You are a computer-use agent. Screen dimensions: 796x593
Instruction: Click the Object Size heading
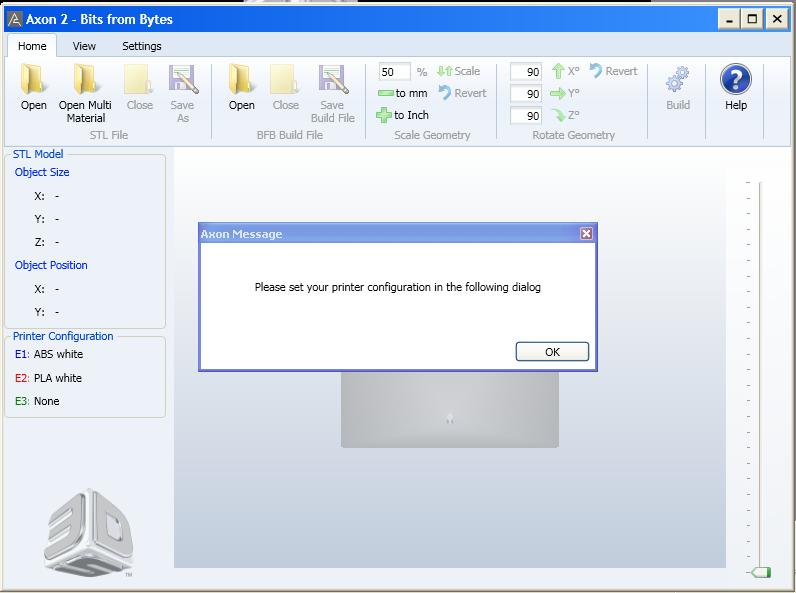[42, 172]
